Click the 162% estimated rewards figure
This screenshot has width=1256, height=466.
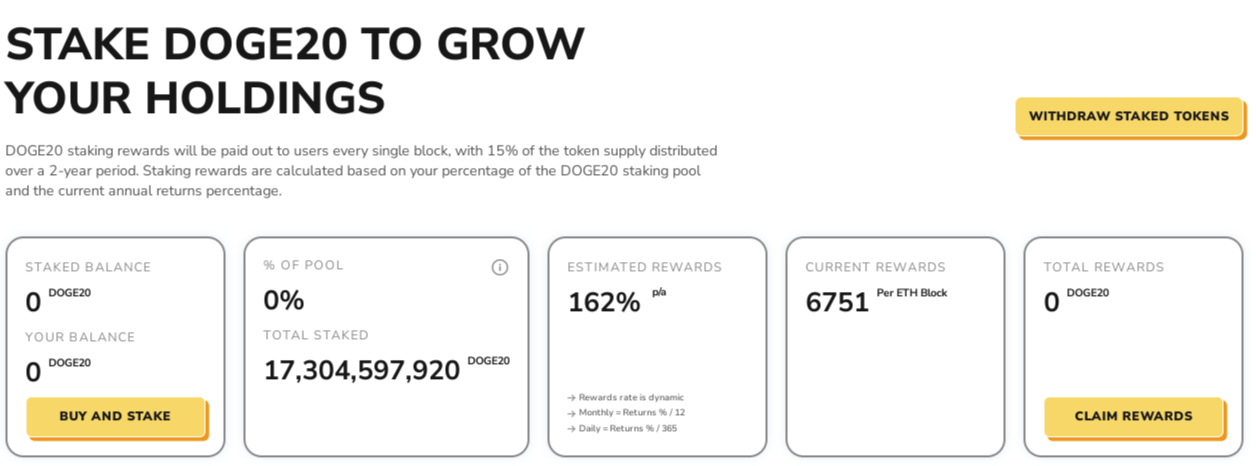(x=604, y=302)
